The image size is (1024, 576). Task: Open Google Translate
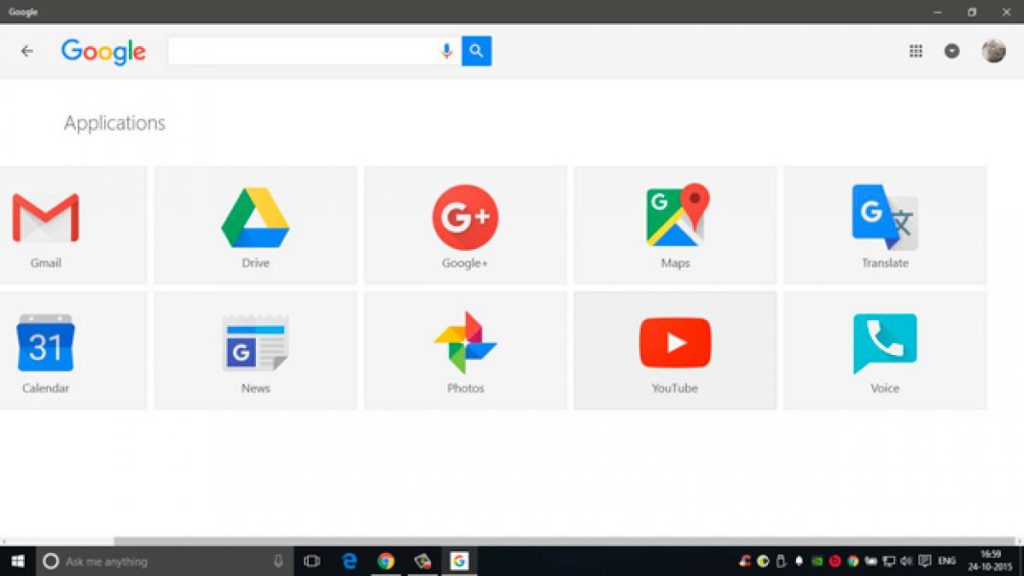885,220
